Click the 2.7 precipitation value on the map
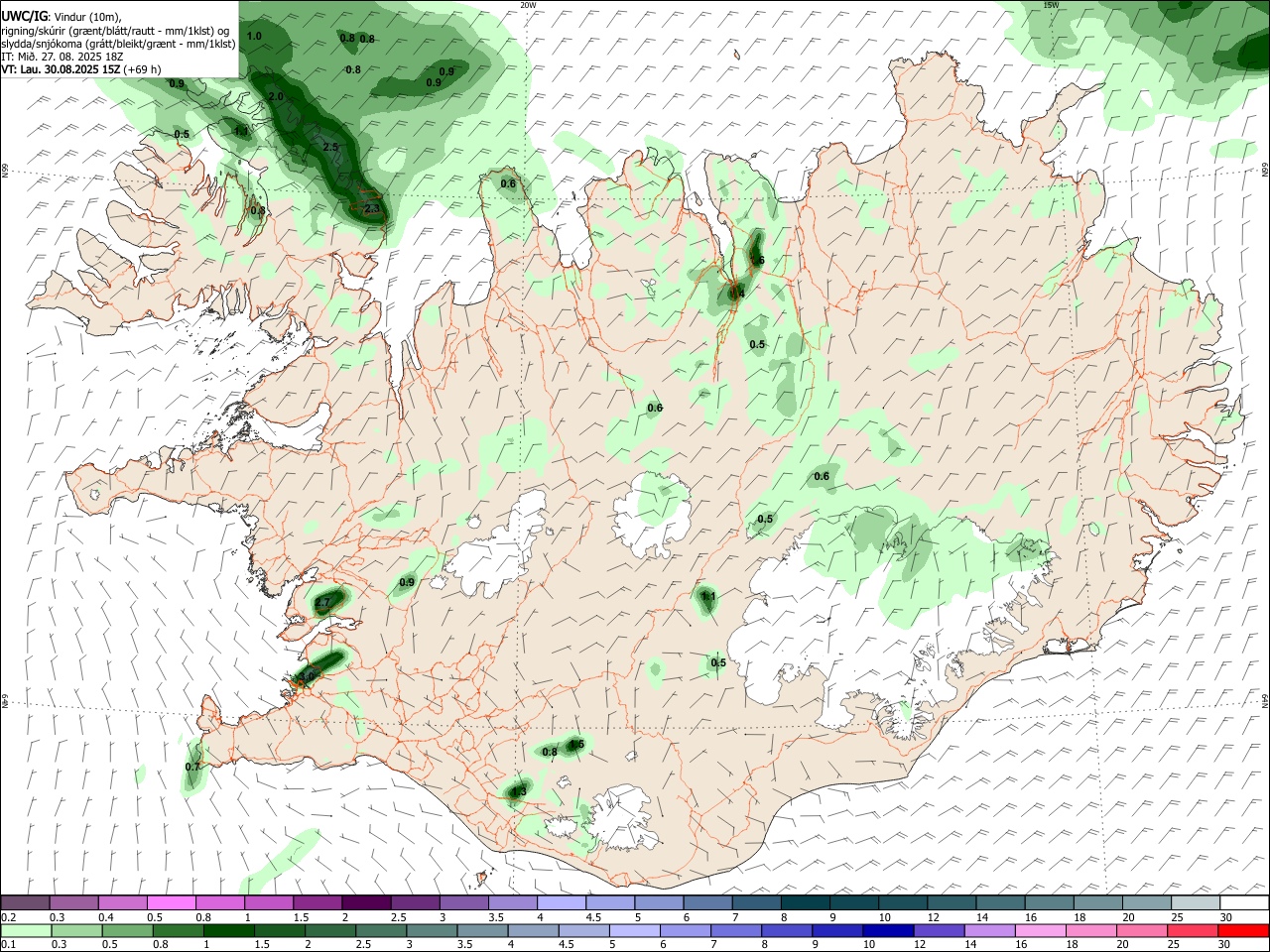This screenshot has height=952, width=1270. point(322,602)
